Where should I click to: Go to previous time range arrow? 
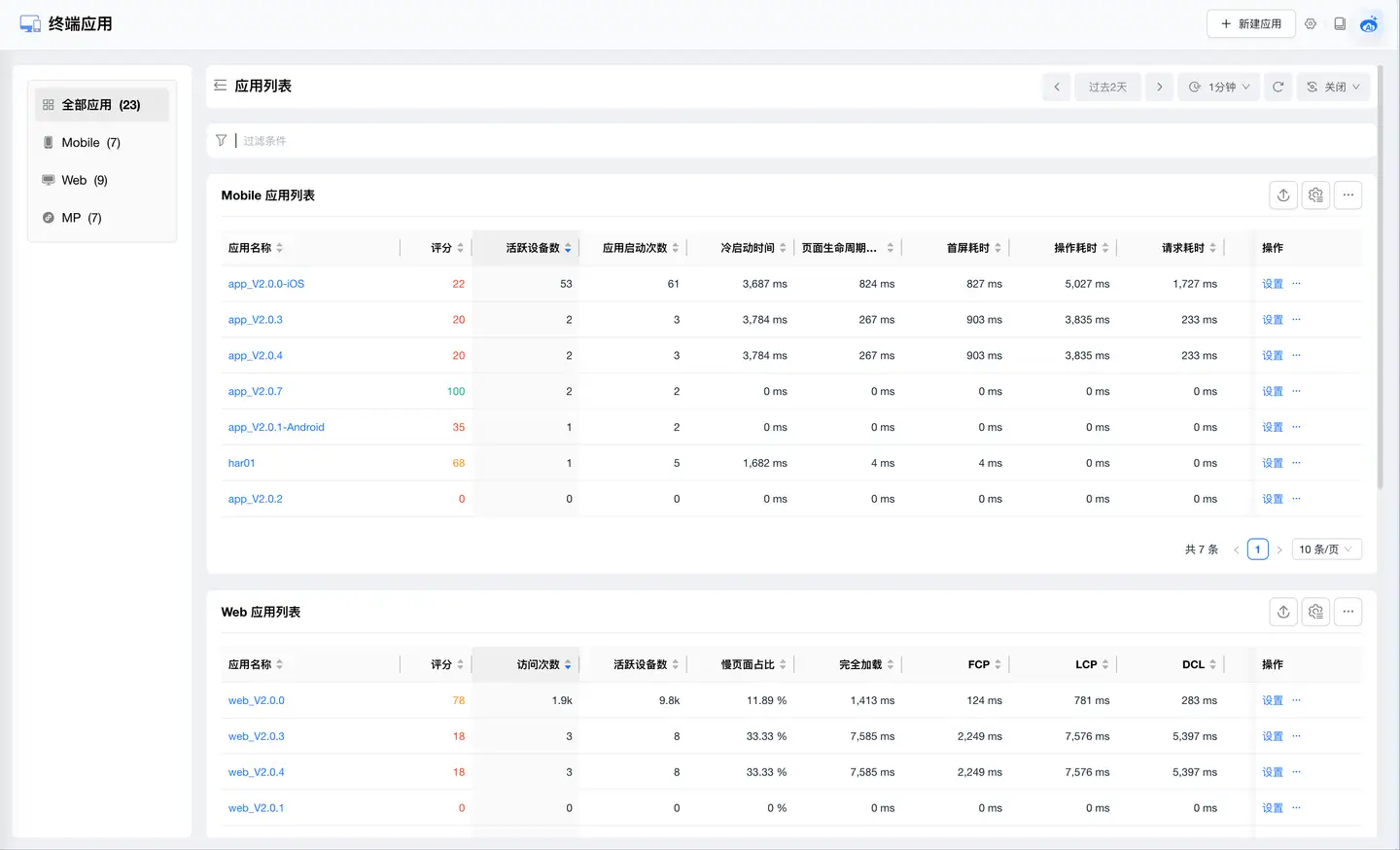[1057, 87]
